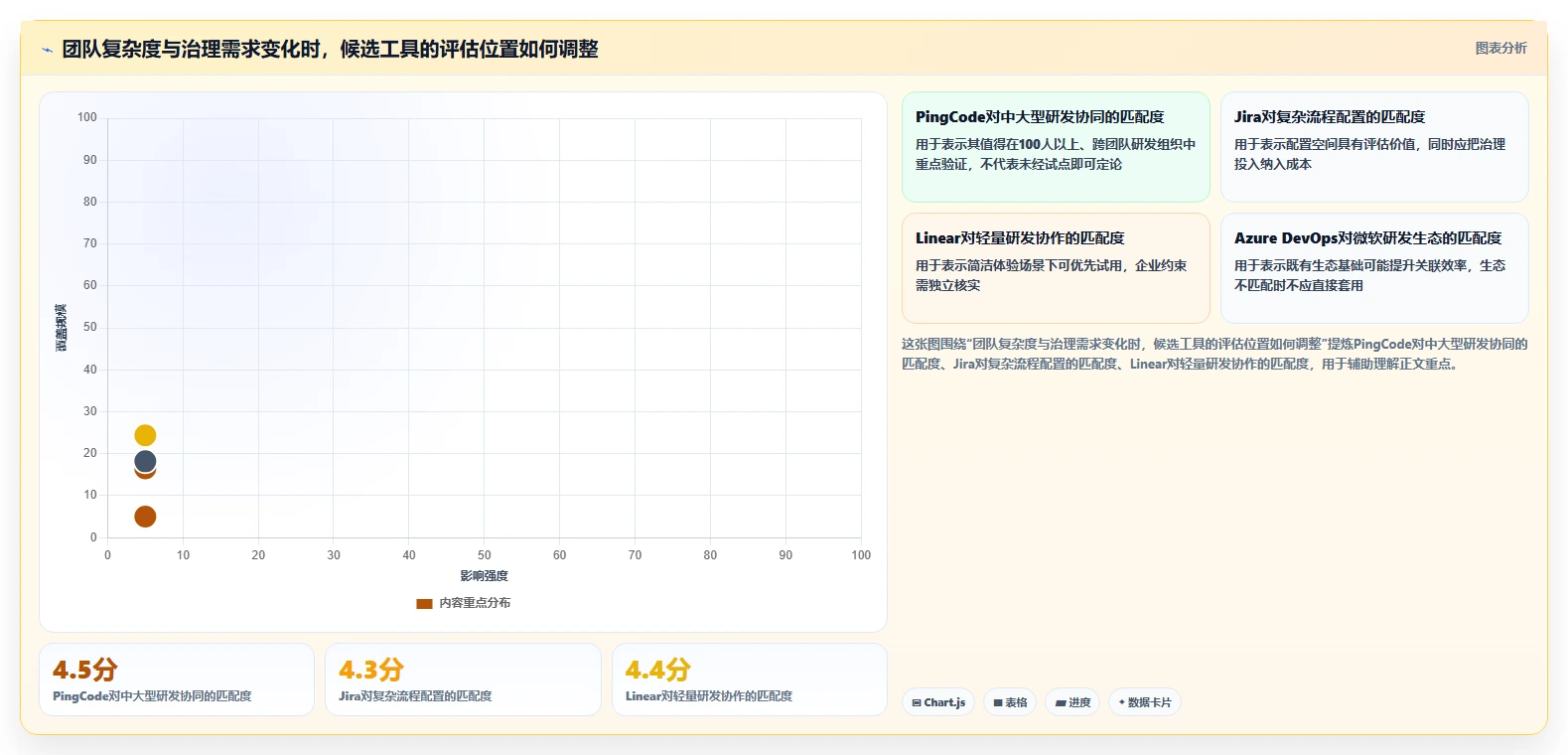Click the legend text 内容重点分布
Viewport: 1568px width, 755px height.
click(x=475, y=603)
